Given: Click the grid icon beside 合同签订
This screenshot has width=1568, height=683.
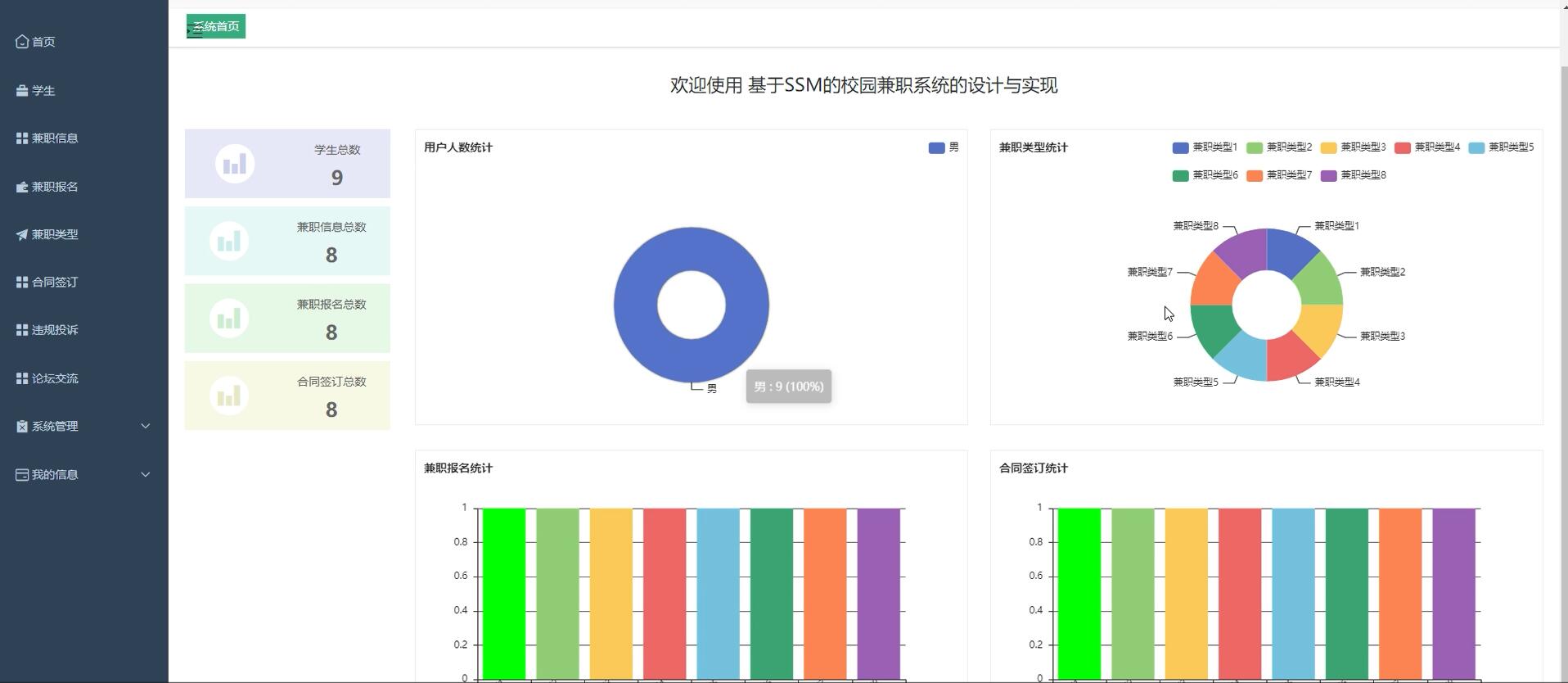Looking at the screenshot, I should pos(22,282).
